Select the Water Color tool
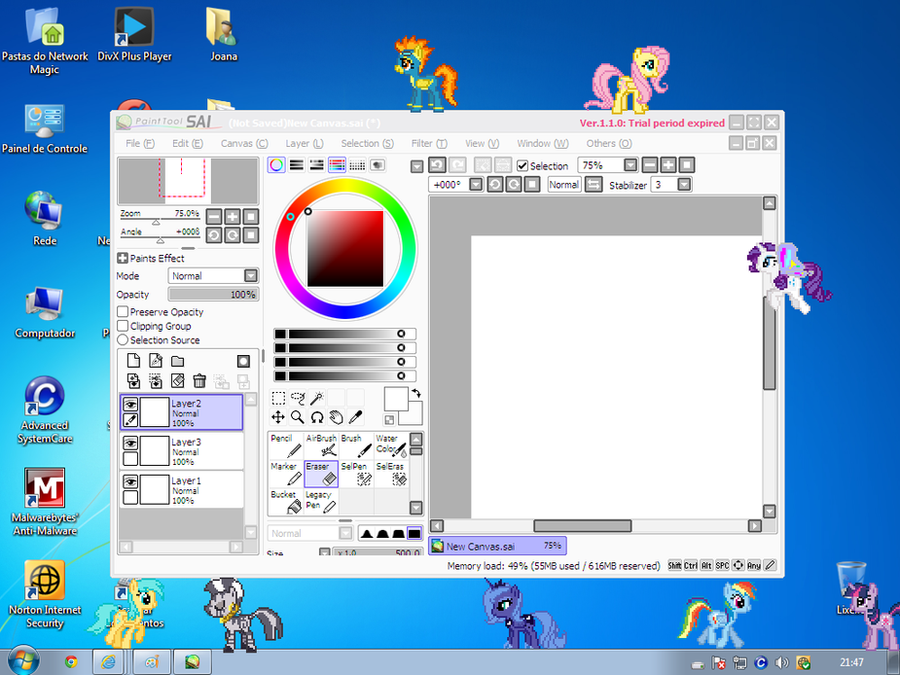This screenshot has height=675, width=900. click(391, 445)
